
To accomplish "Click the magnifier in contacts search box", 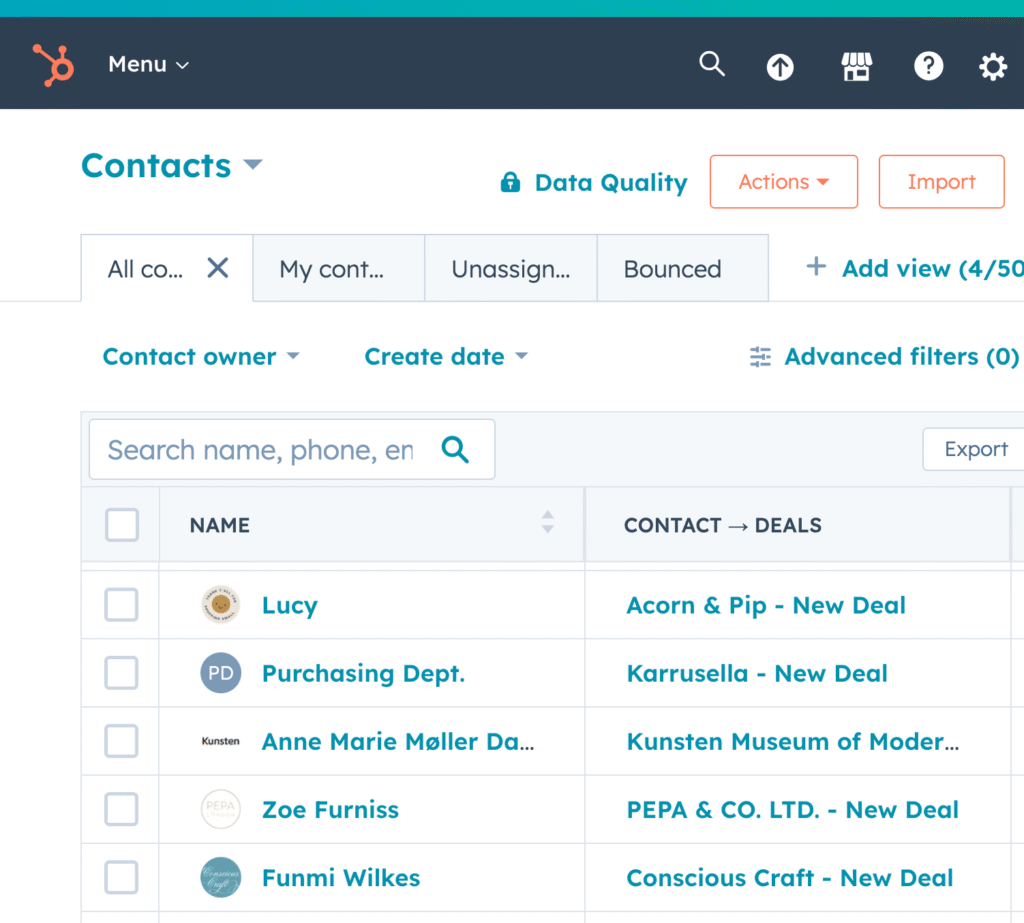I will click(x=455, y=449).
